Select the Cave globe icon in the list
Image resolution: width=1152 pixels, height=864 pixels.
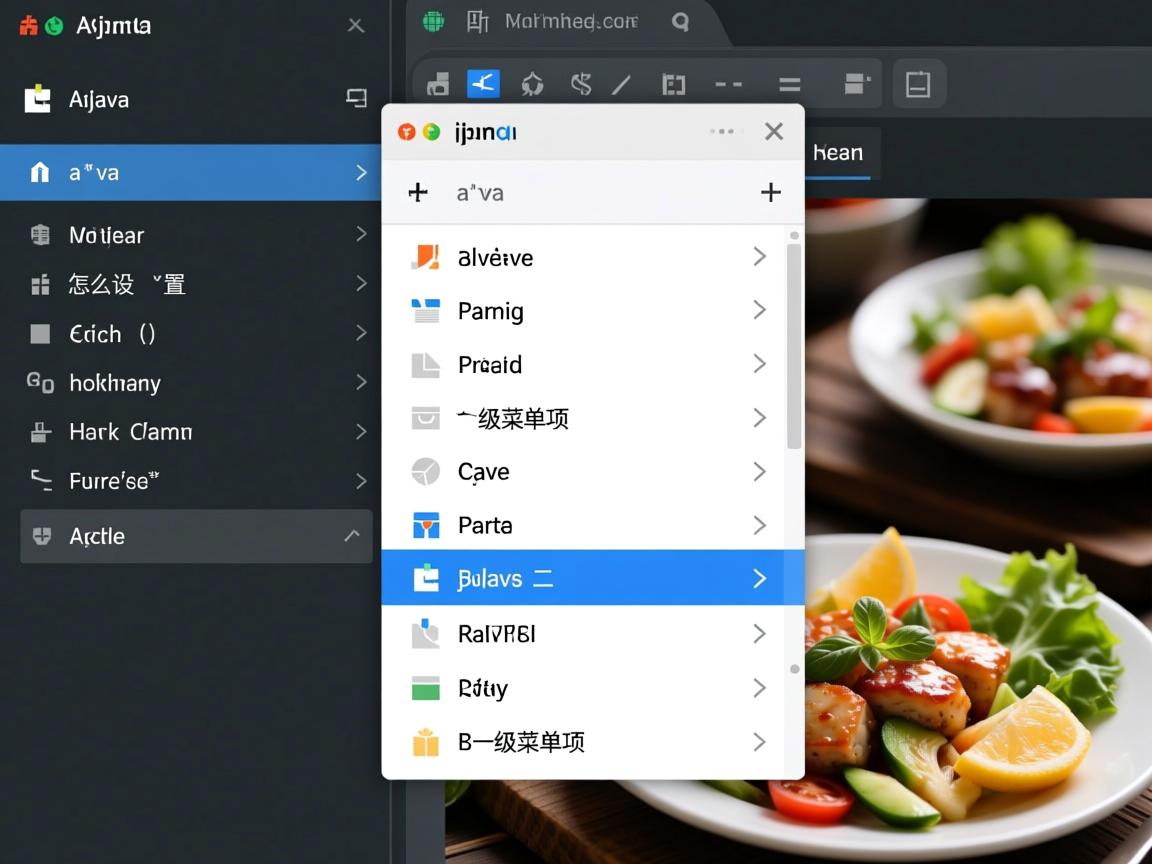(426, 471)
